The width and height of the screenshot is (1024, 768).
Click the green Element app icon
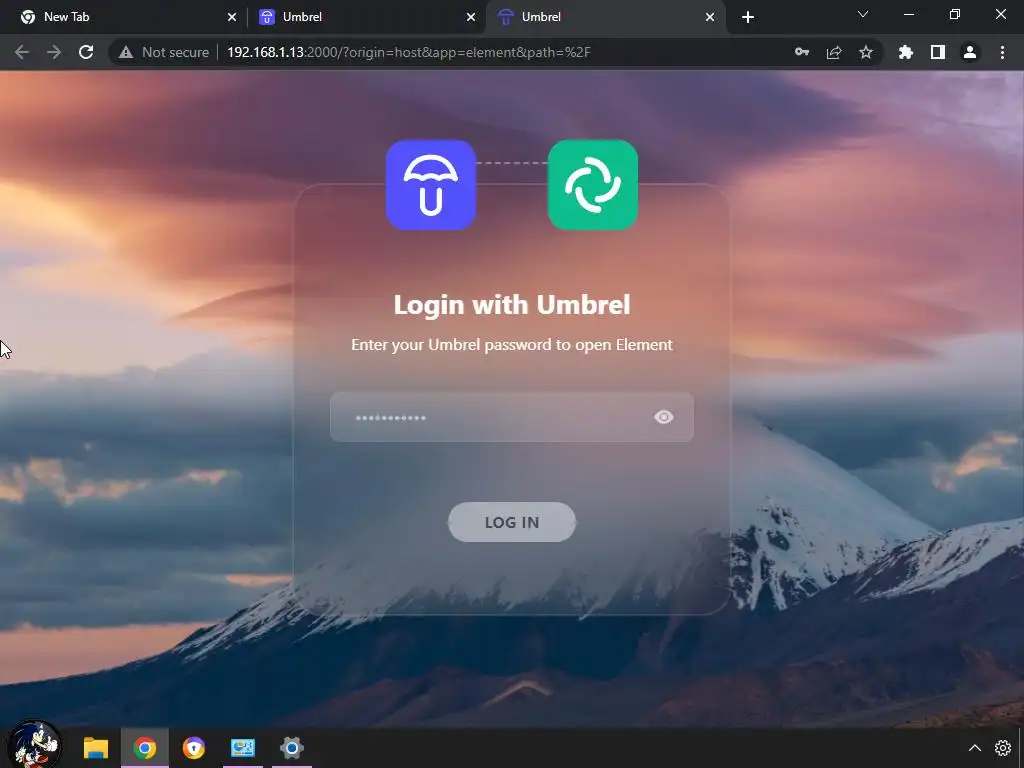tap(592, 185)
